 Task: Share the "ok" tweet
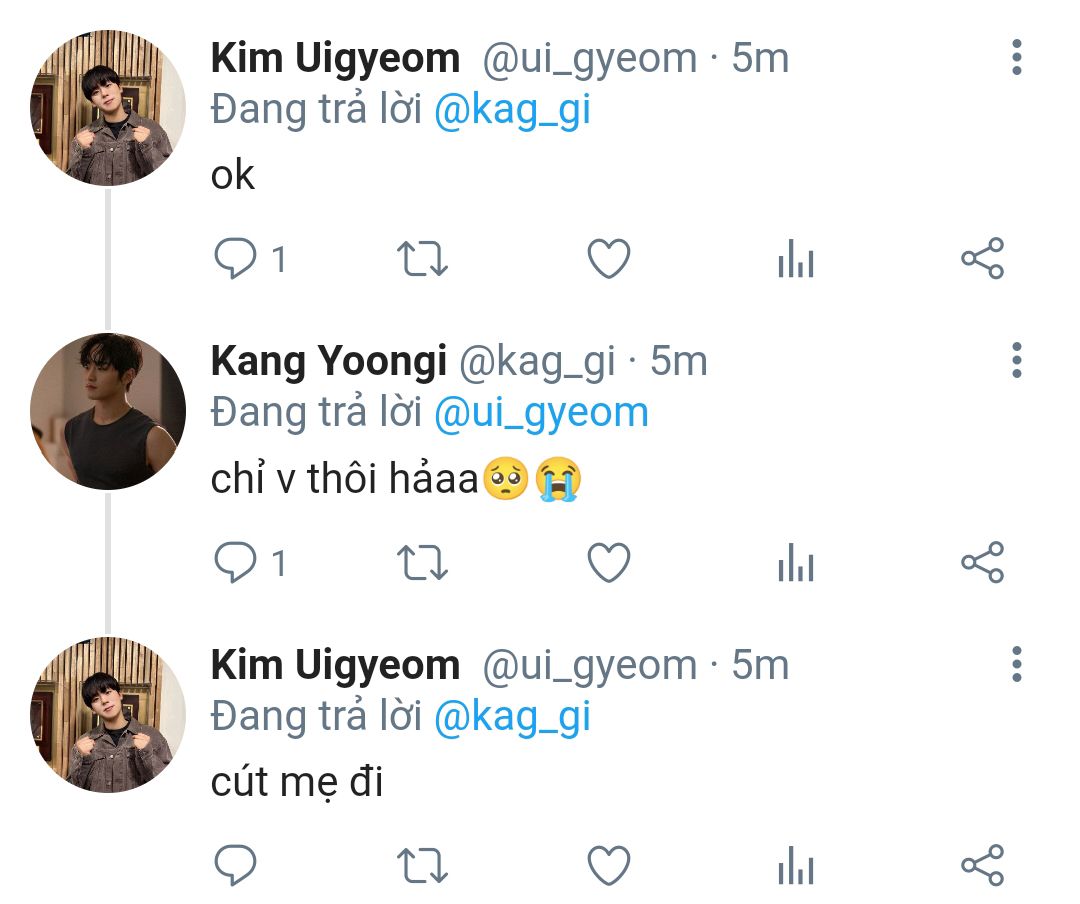coord(982,259)
